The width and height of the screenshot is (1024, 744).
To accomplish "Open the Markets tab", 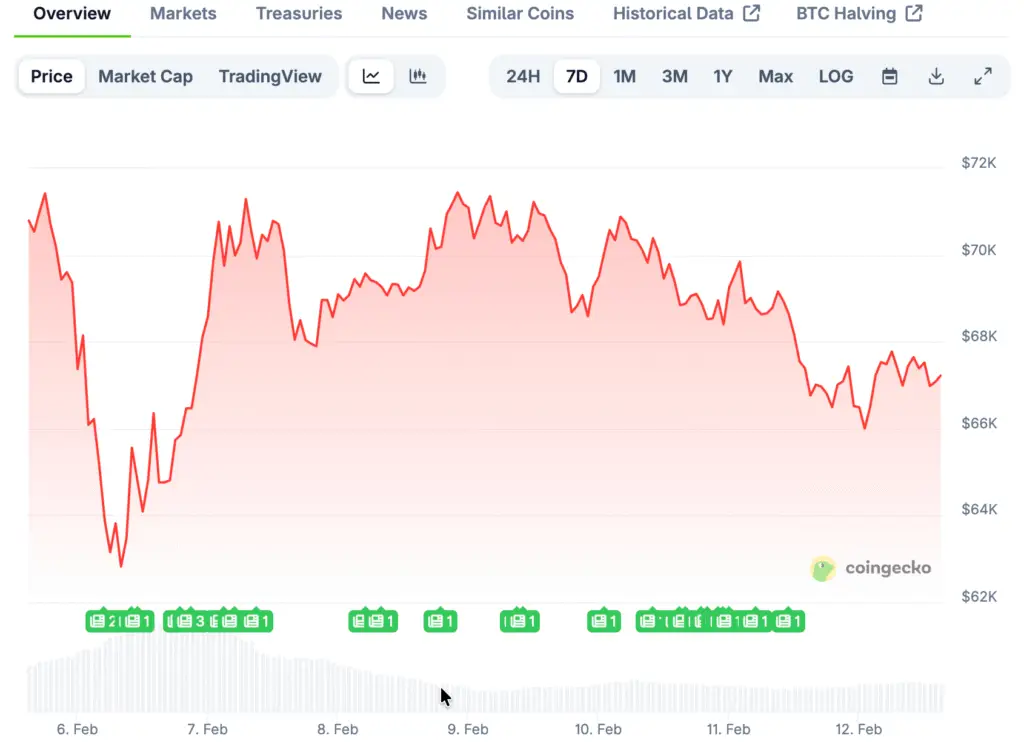I will 183,14.
